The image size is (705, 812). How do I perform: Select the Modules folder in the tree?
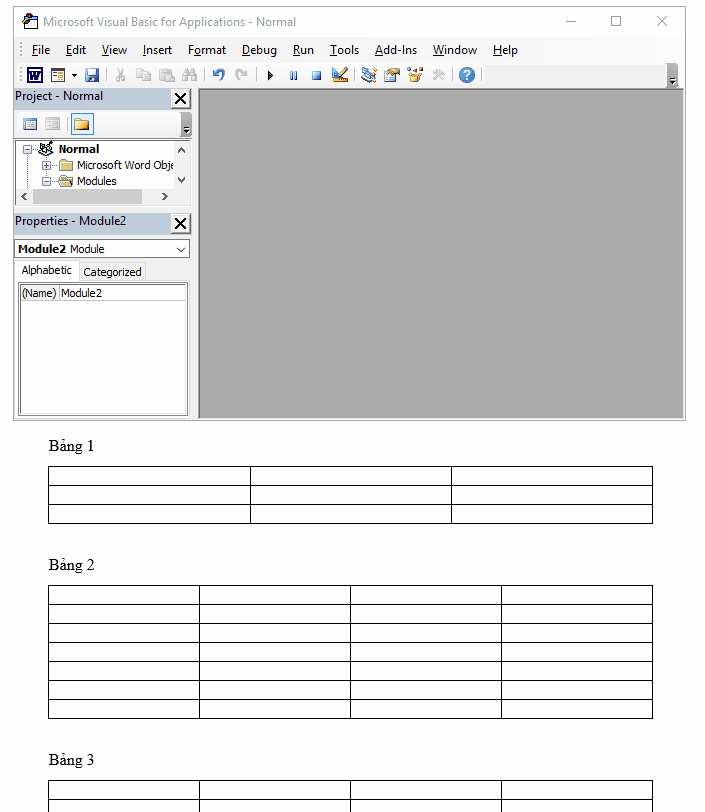click(96, 181)
